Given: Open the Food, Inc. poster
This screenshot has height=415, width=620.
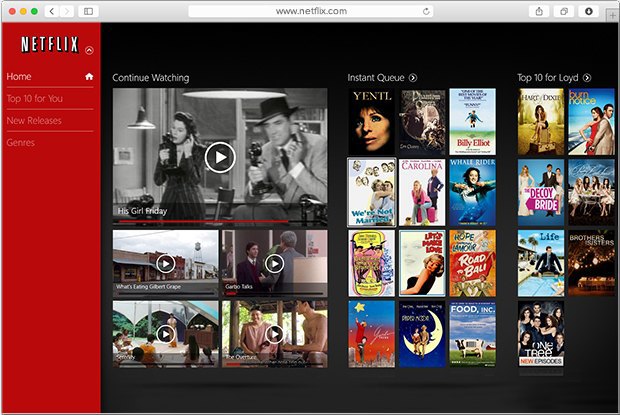Looking at the screenshot, I should pos(473,334).
